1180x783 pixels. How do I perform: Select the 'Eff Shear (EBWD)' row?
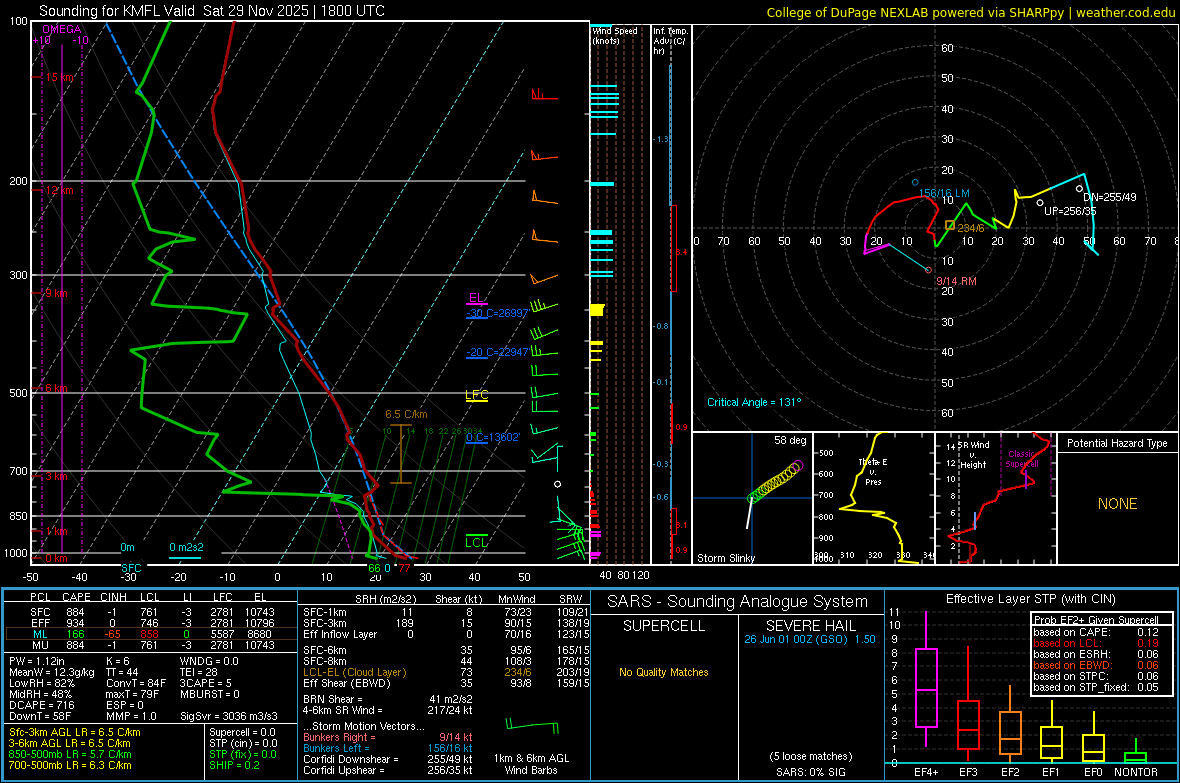(446, 684)
